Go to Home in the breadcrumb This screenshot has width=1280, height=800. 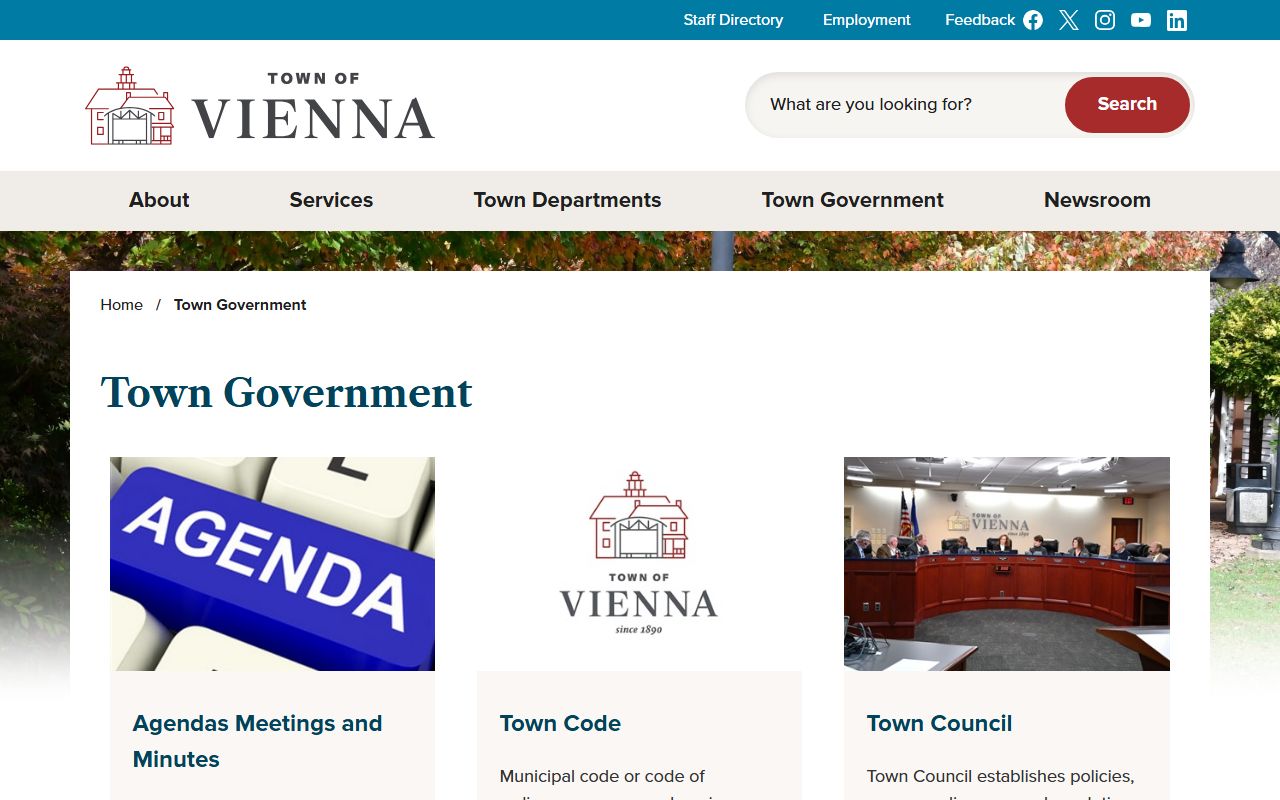pos(121,305)
